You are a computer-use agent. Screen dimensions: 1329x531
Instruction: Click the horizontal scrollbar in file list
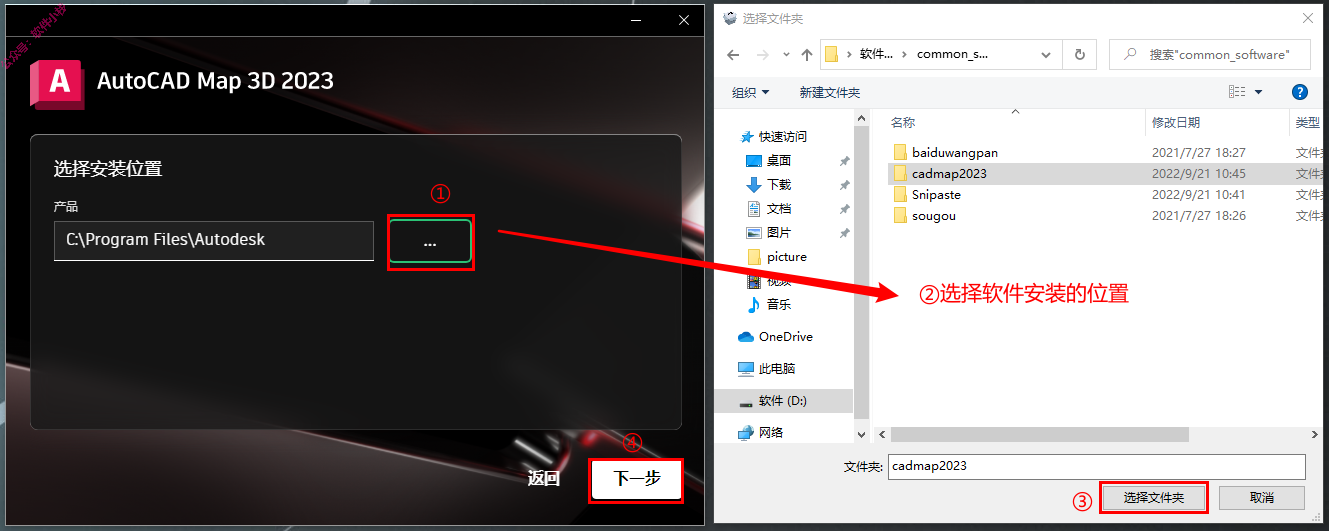[x=1040, y=435]
